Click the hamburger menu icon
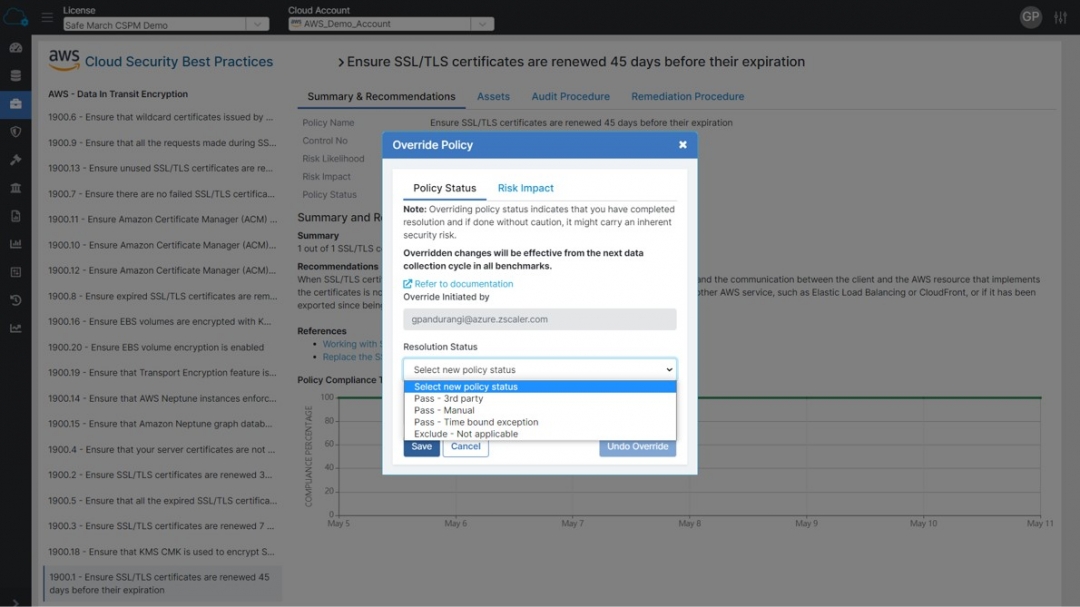Viewport: 1080px width, 607px height. coord(47,17)
